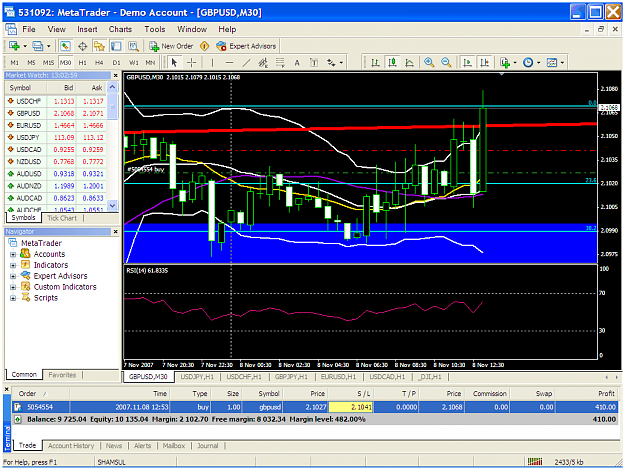Toggle the Expert Advisors button
The height and width of the screenshot is (470, 625).
click(x=246, y=46)
